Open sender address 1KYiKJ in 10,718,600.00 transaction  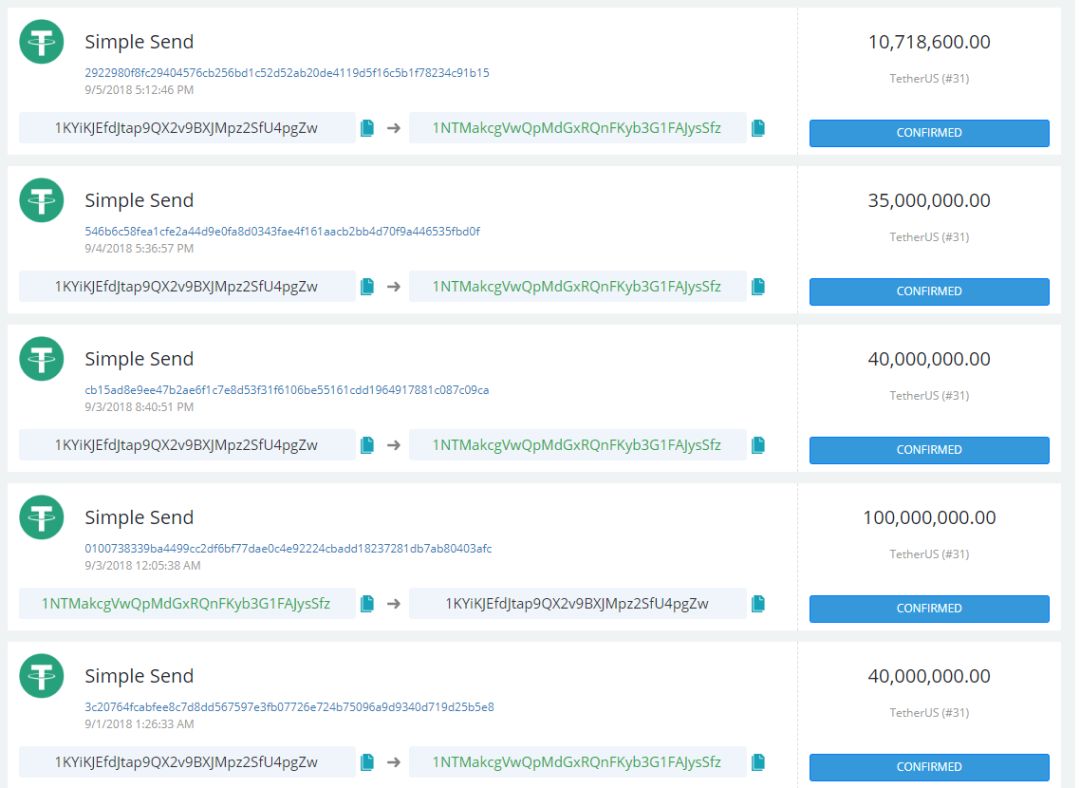[x=186, y=128]
